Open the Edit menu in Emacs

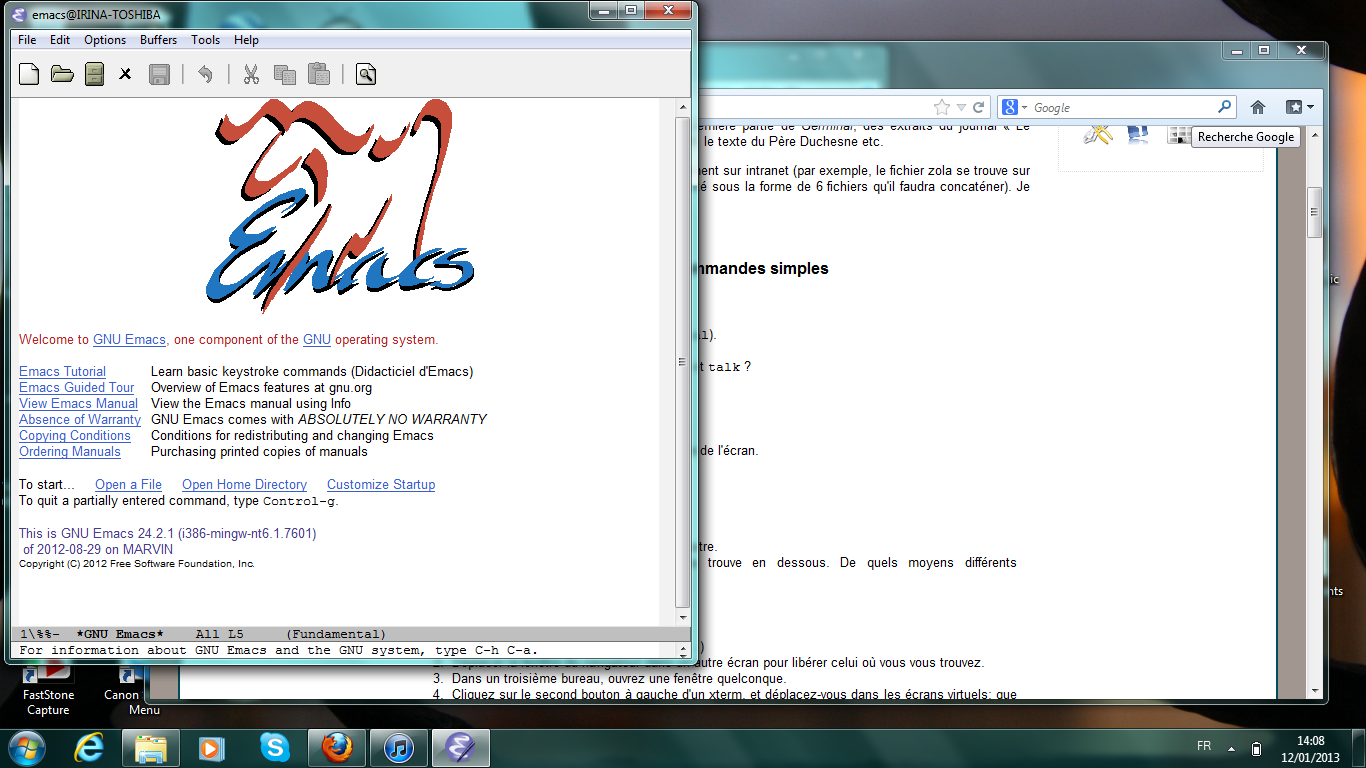click(60, 40)
